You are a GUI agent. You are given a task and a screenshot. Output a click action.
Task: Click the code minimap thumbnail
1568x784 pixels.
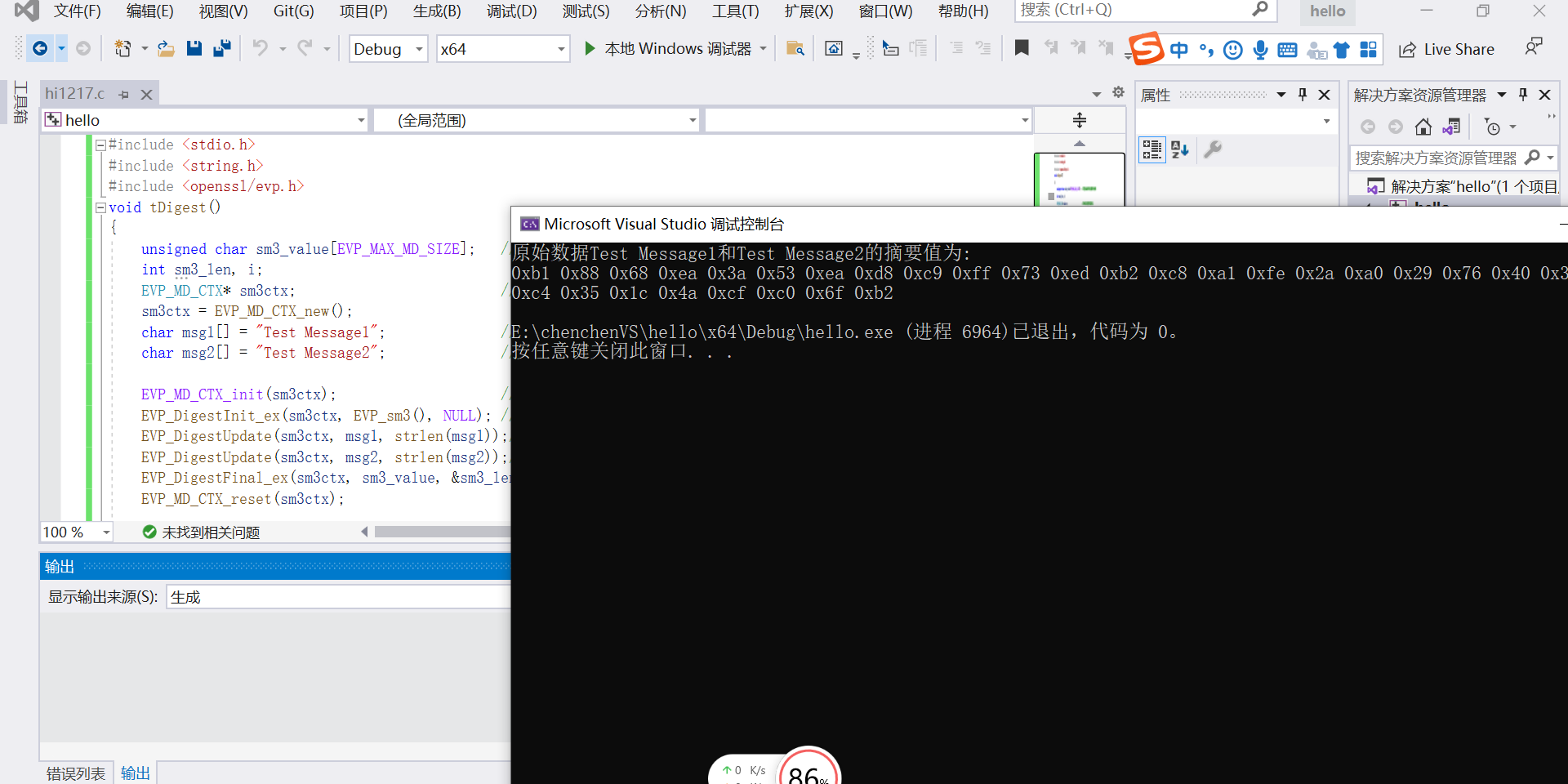pyautogui.click(x=1080, y=179)
